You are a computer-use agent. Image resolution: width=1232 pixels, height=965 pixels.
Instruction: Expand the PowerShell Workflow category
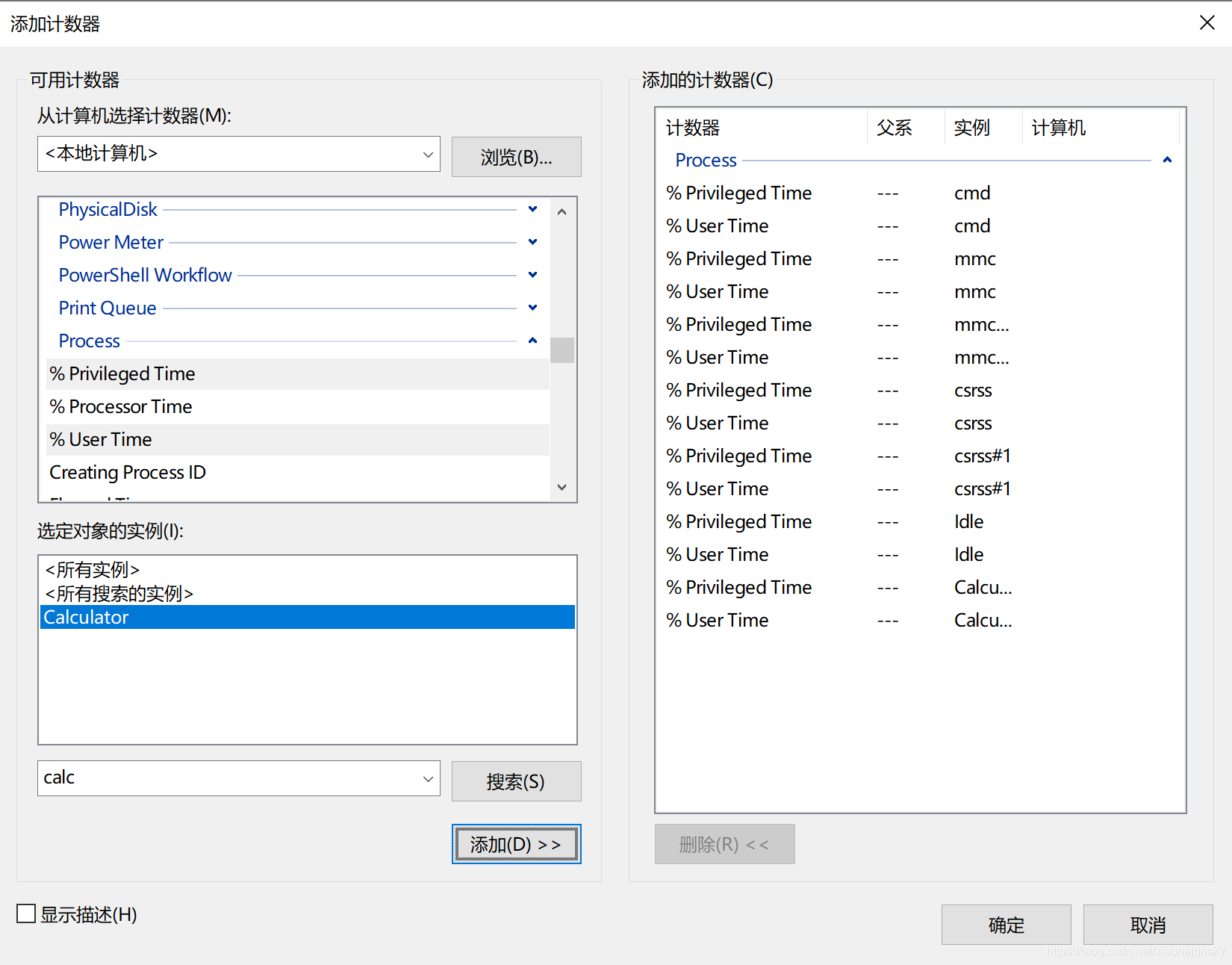(x=532, y=275)
